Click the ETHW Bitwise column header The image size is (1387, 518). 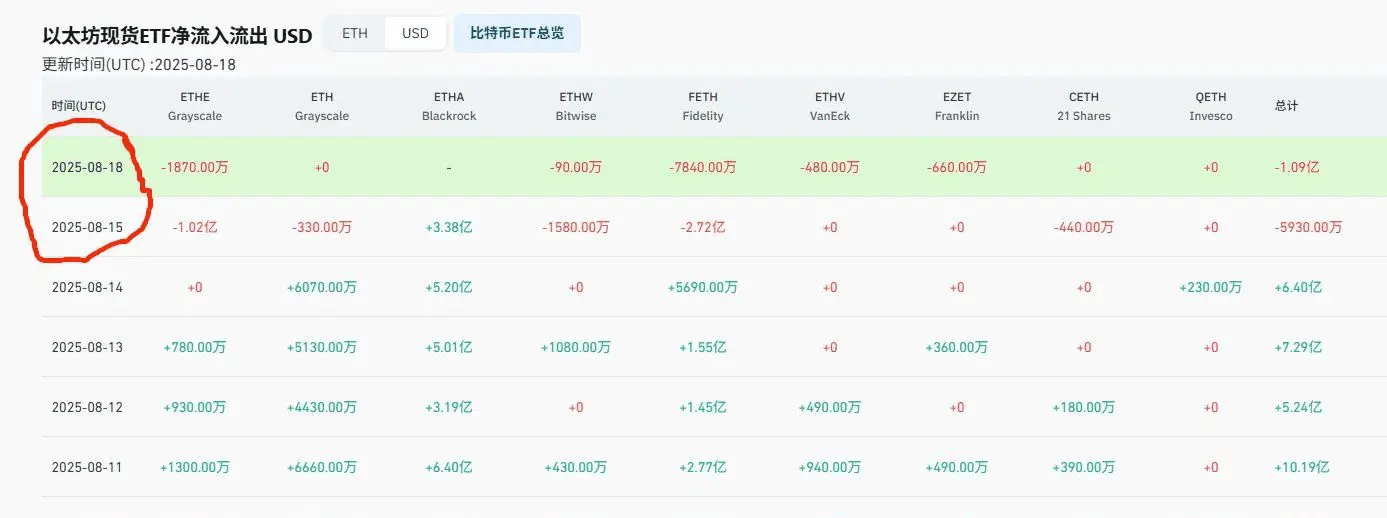(576, 106)
